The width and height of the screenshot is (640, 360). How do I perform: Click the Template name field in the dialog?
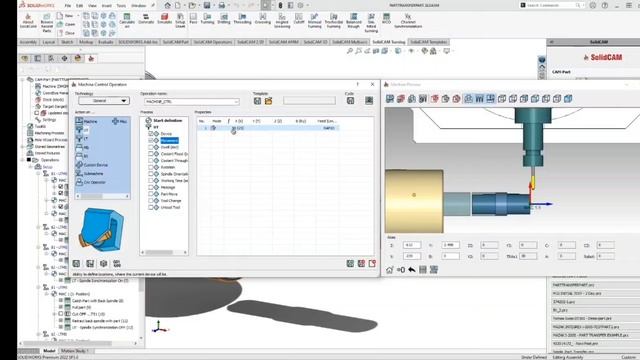(x=309, y=101)
